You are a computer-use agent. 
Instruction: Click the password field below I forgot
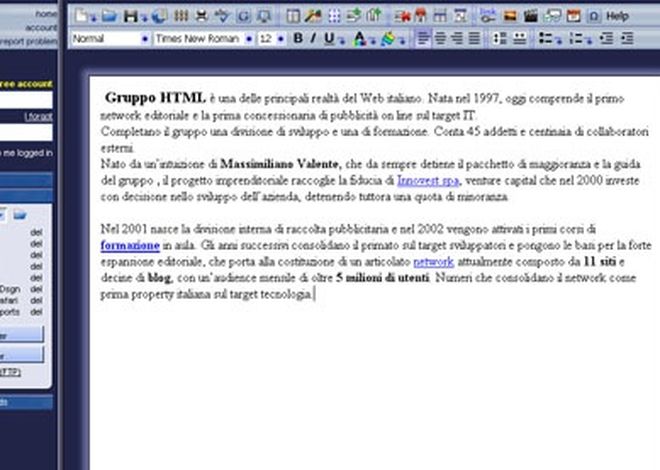point(26,132)
